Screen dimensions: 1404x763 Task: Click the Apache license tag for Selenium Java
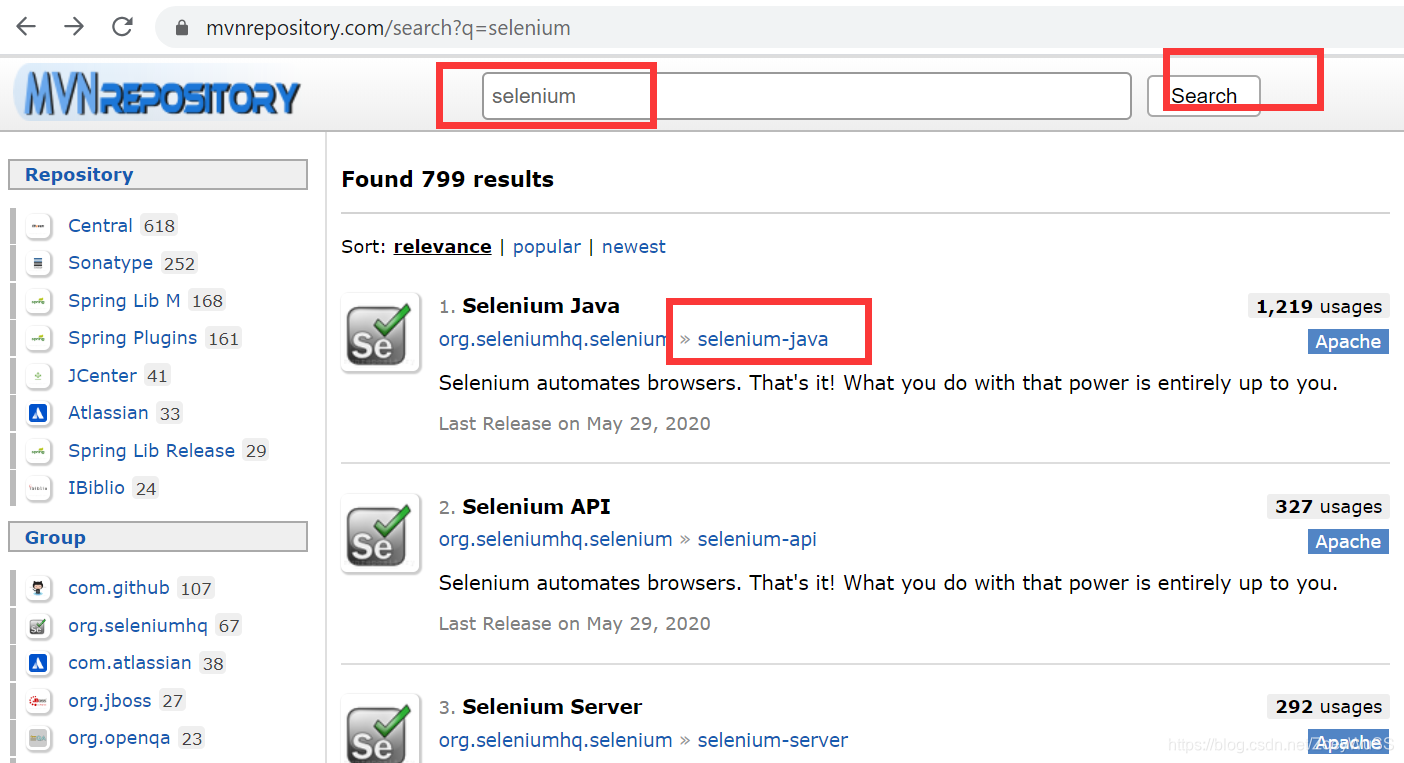coord(1348,342)
